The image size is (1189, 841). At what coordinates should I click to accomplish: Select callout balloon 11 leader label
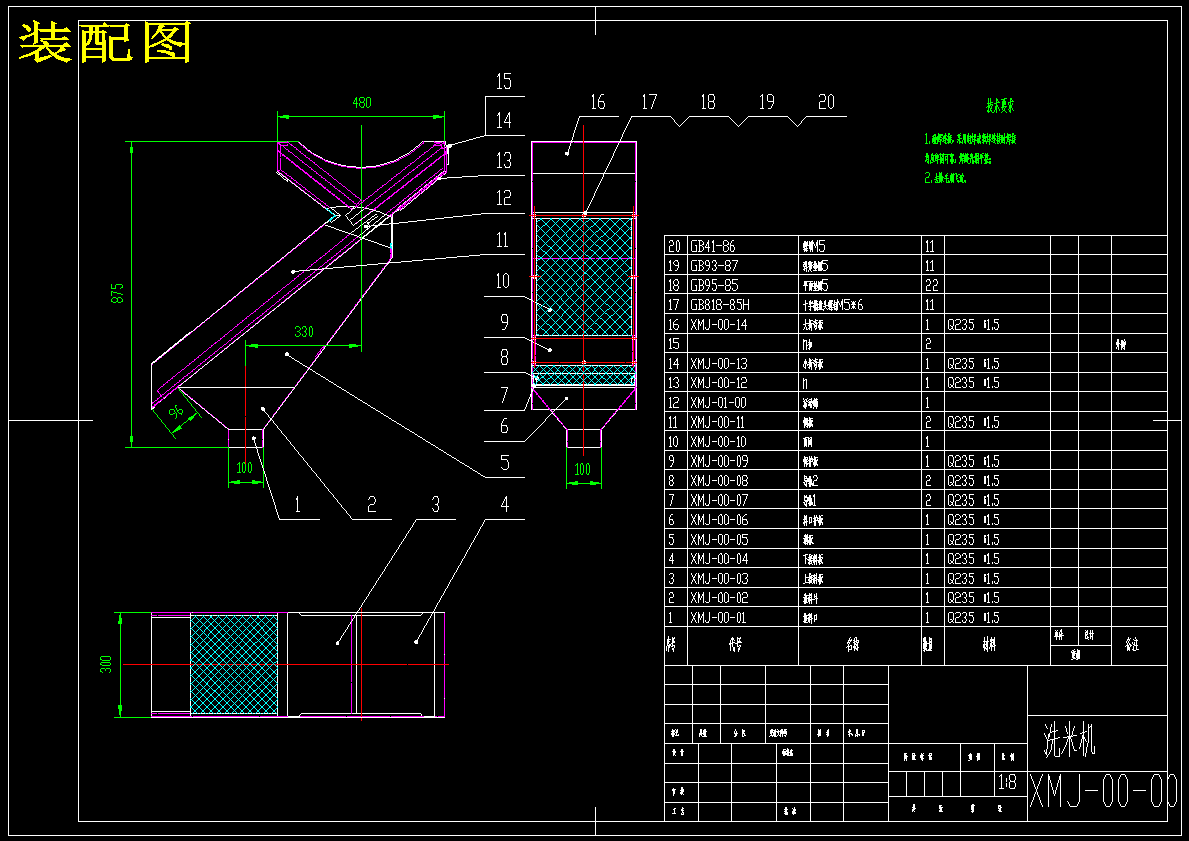pos(503,240)
